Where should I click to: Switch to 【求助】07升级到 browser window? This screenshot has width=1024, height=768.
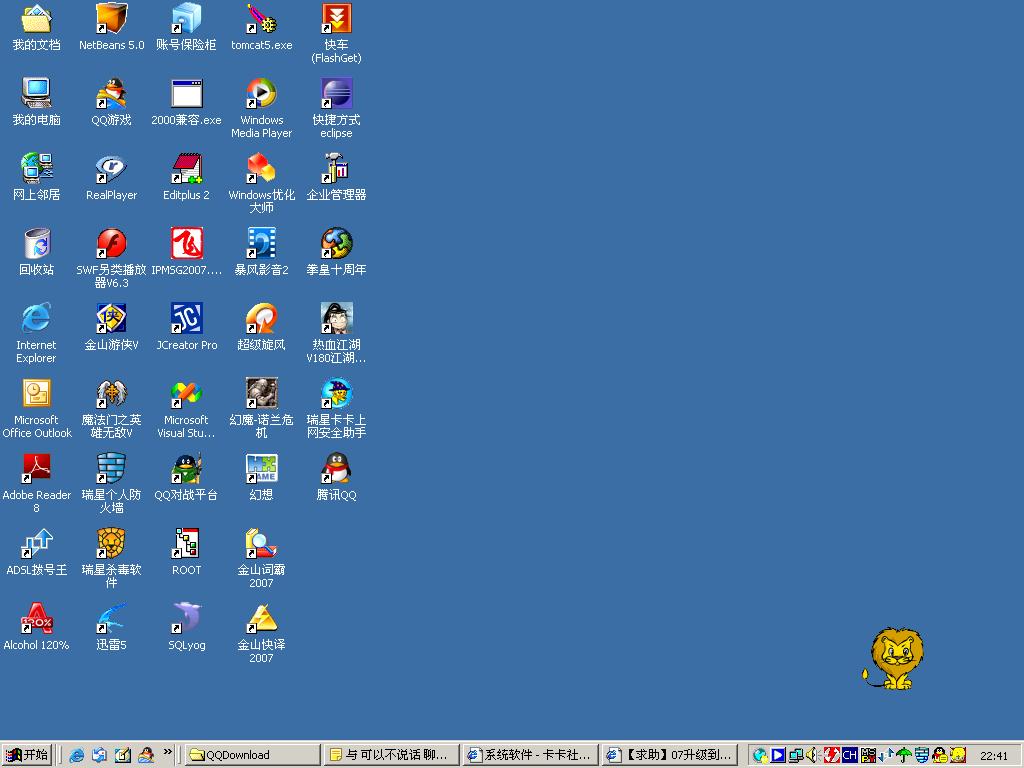[669, 755]
